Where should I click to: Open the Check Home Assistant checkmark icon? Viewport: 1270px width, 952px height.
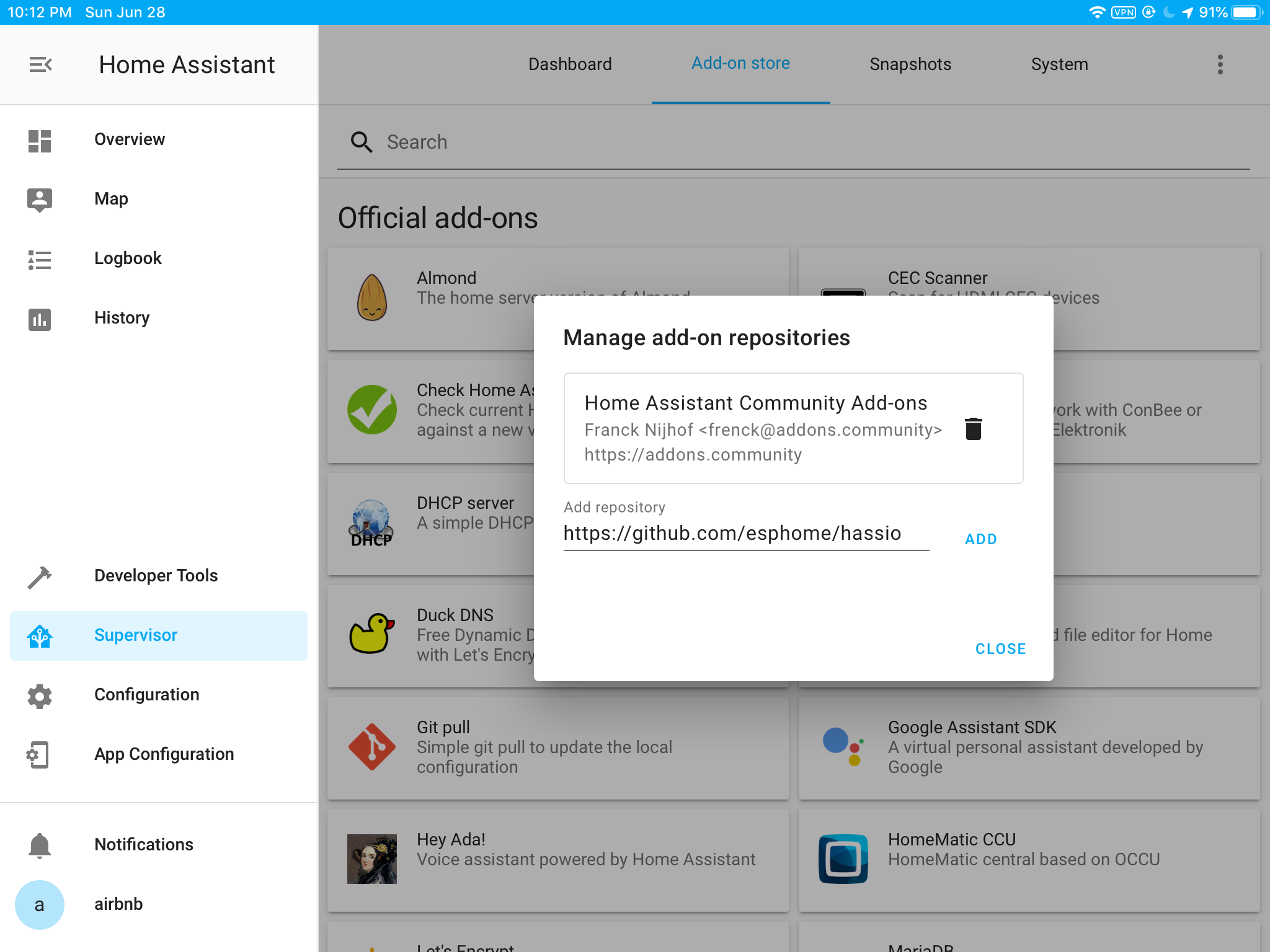372,410
